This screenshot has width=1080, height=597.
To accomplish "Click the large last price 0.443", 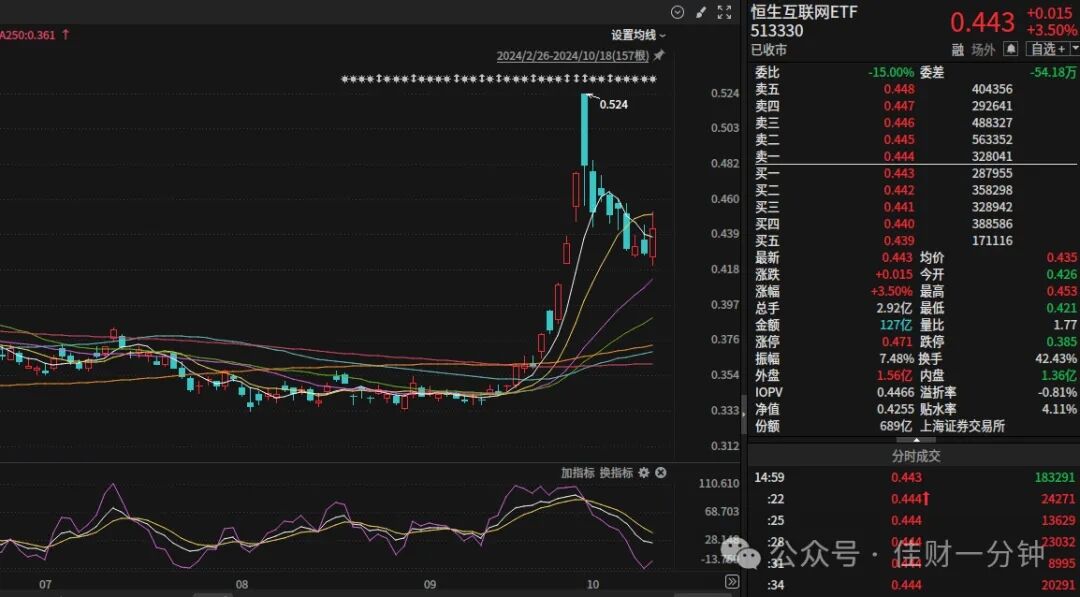I will click(x=982, y=22).
